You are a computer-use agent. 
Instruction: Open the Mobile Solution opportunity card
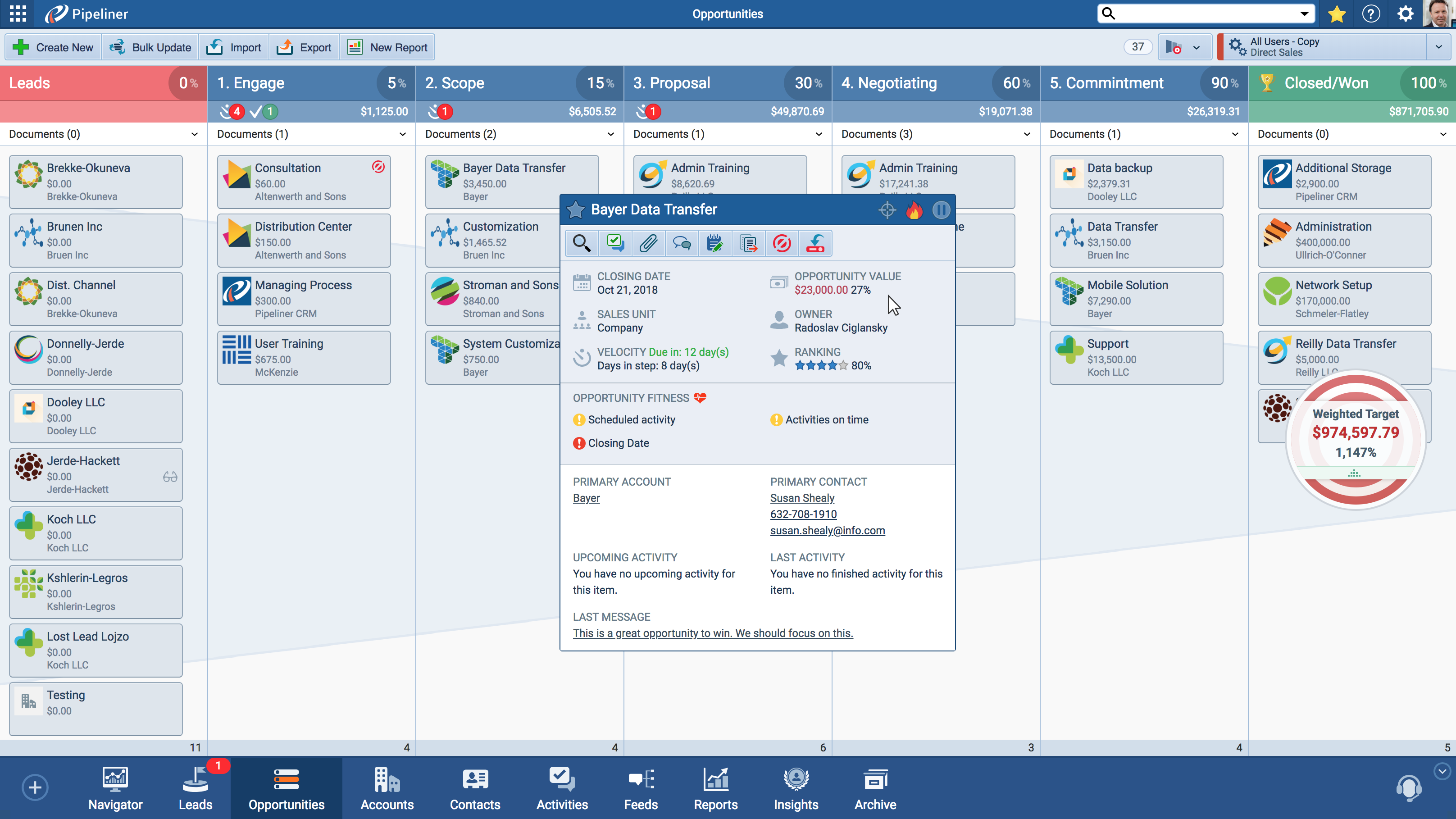coord(1136,299)
